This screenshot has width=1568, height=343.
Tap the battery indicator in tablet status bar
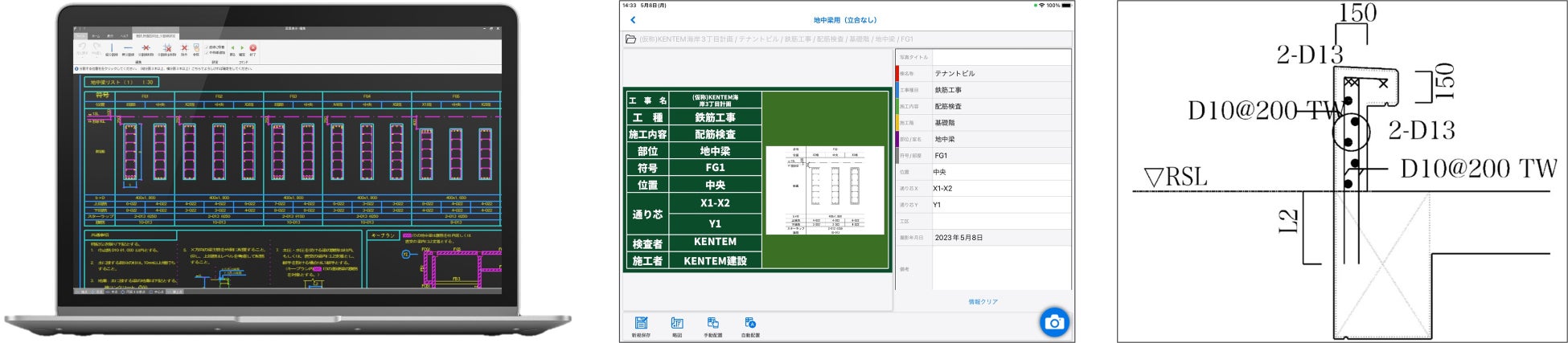coord(1066,6)
